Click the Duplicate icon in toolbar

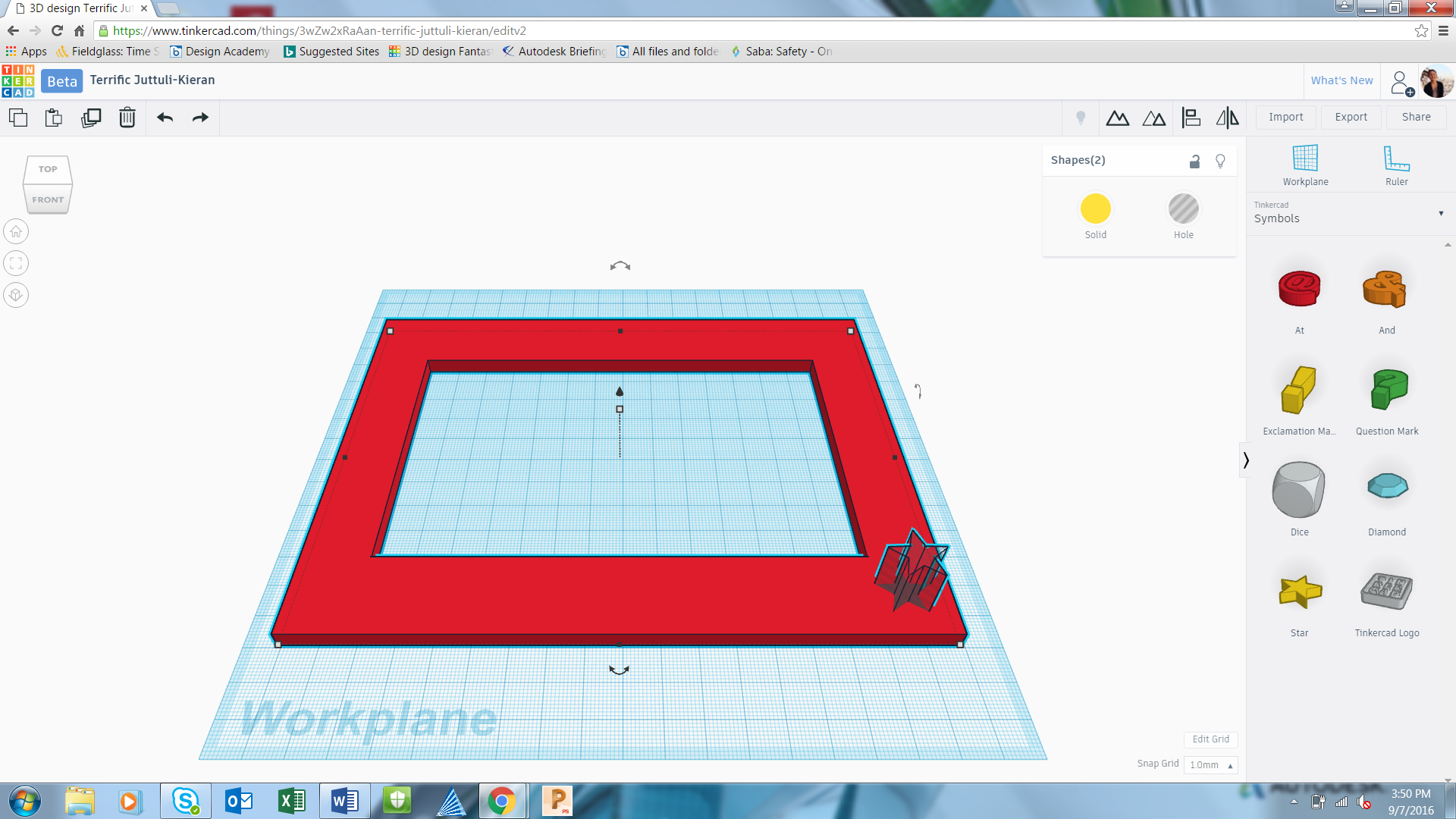(91, 118)
